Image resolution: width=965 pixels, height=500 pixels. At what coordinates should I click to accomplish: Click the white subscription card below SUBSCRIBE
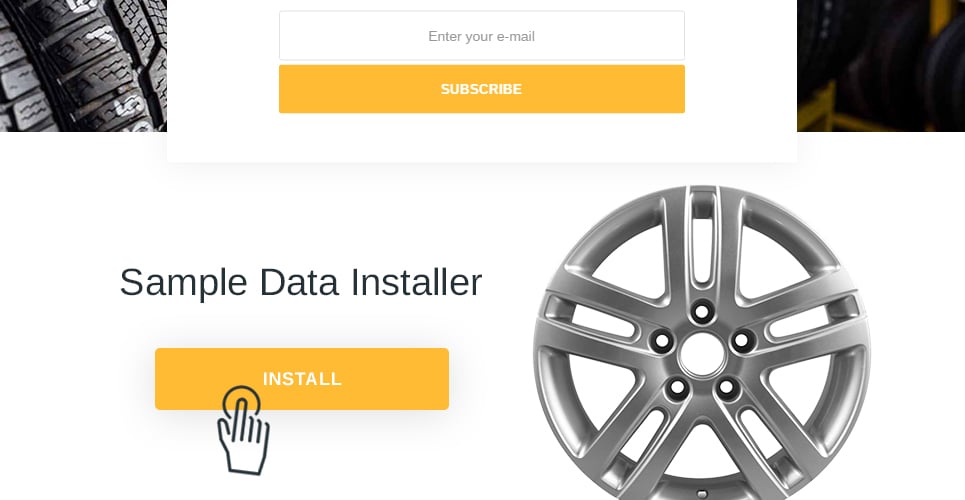tap(481, 138)
